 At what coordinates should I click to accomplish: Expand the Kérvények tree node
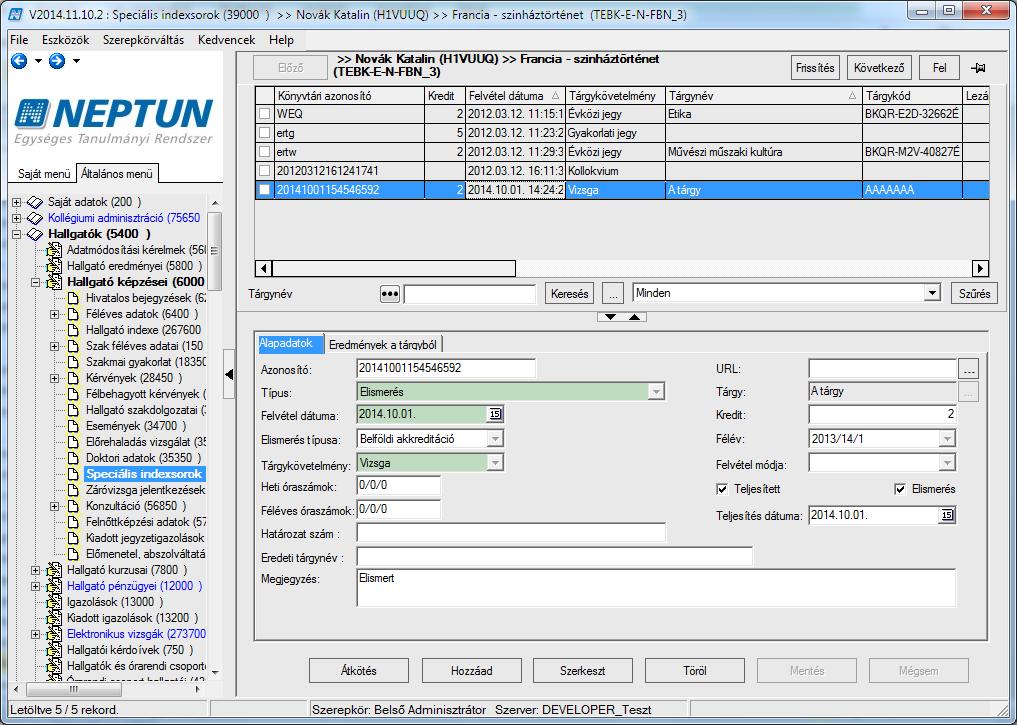pos(54,378)
